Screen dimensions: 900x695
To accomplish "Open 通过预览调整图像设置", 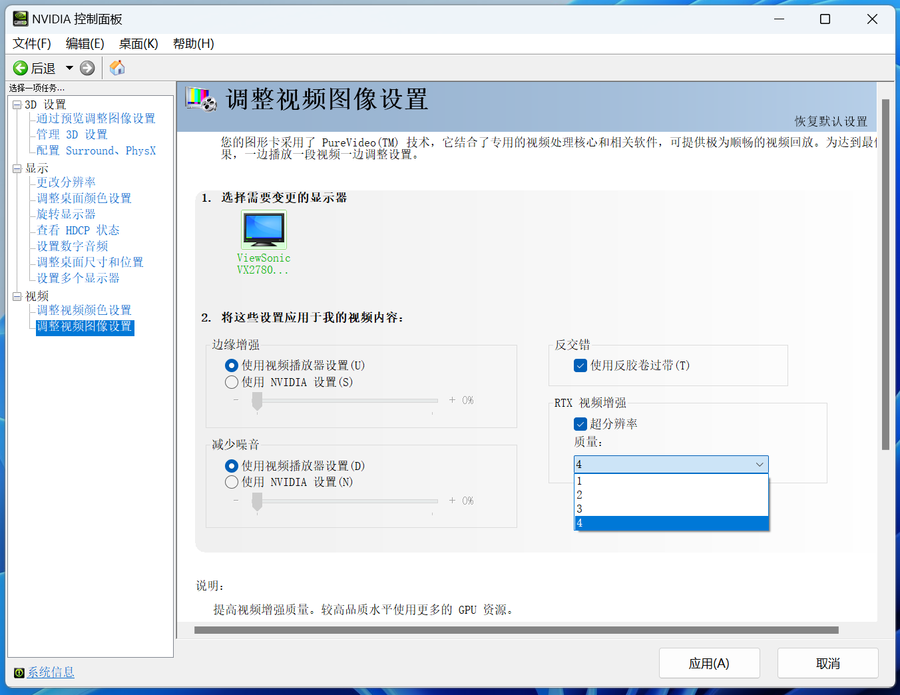I will tap(96, 118).
